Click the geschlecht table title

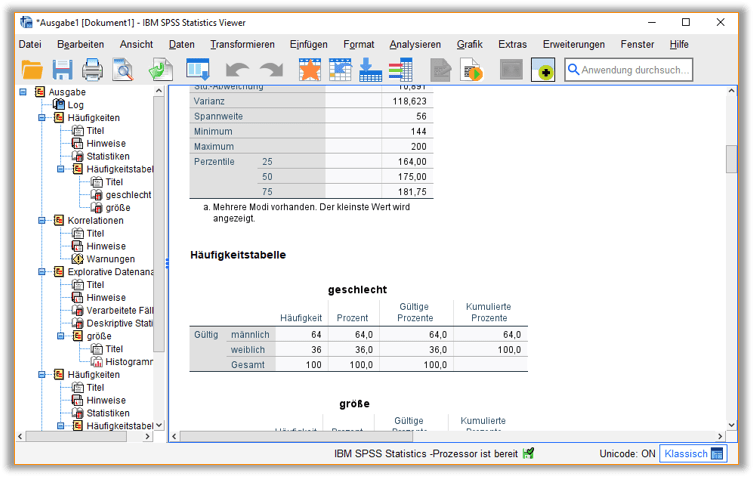pyautogui.click(x=357, y=290)
